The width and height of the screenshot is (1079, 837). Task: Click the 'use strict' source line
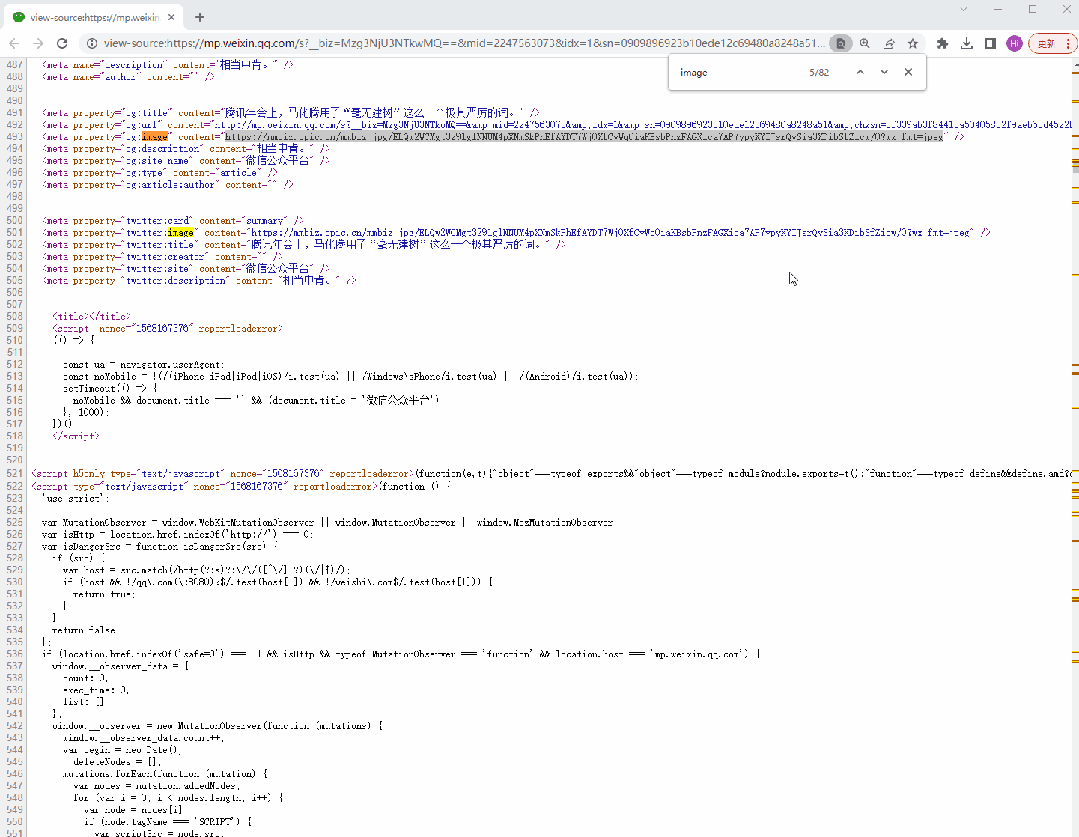75,498
